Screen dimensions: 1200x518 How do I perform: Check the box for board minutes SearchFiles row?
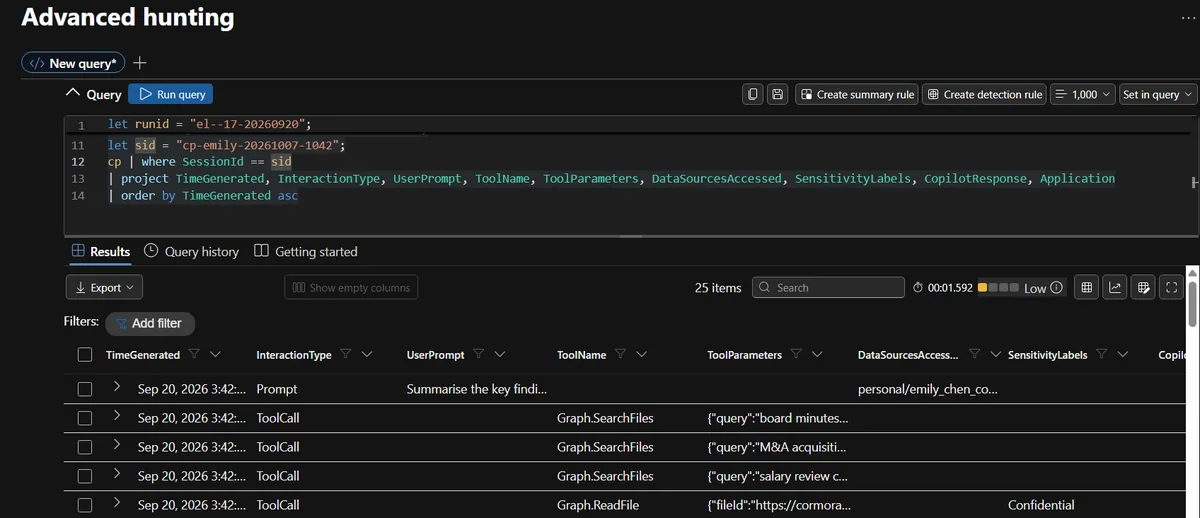(x=85, y=418)
